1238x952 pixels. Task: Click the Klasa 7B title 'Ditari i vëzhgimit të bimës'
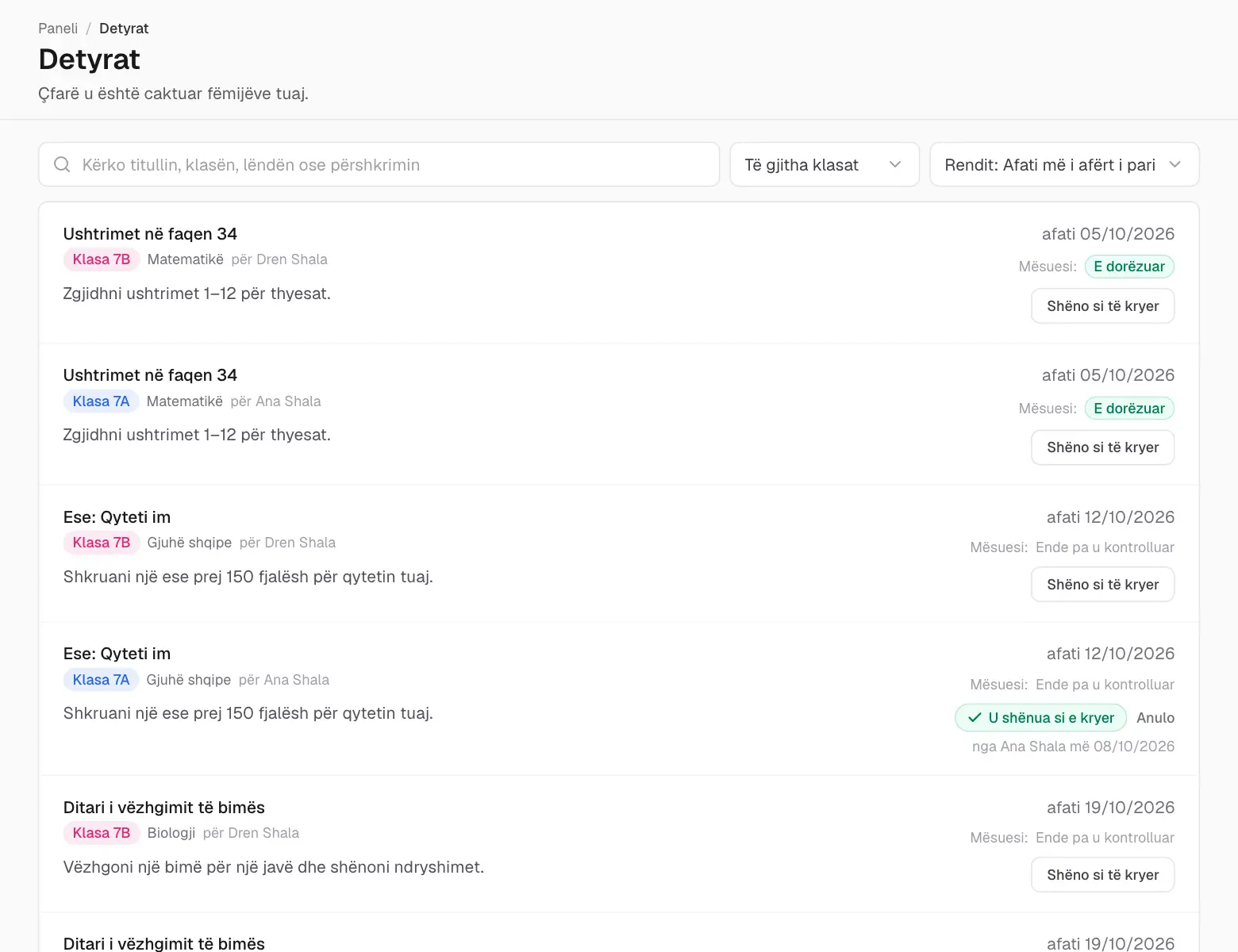coord(163,808)
